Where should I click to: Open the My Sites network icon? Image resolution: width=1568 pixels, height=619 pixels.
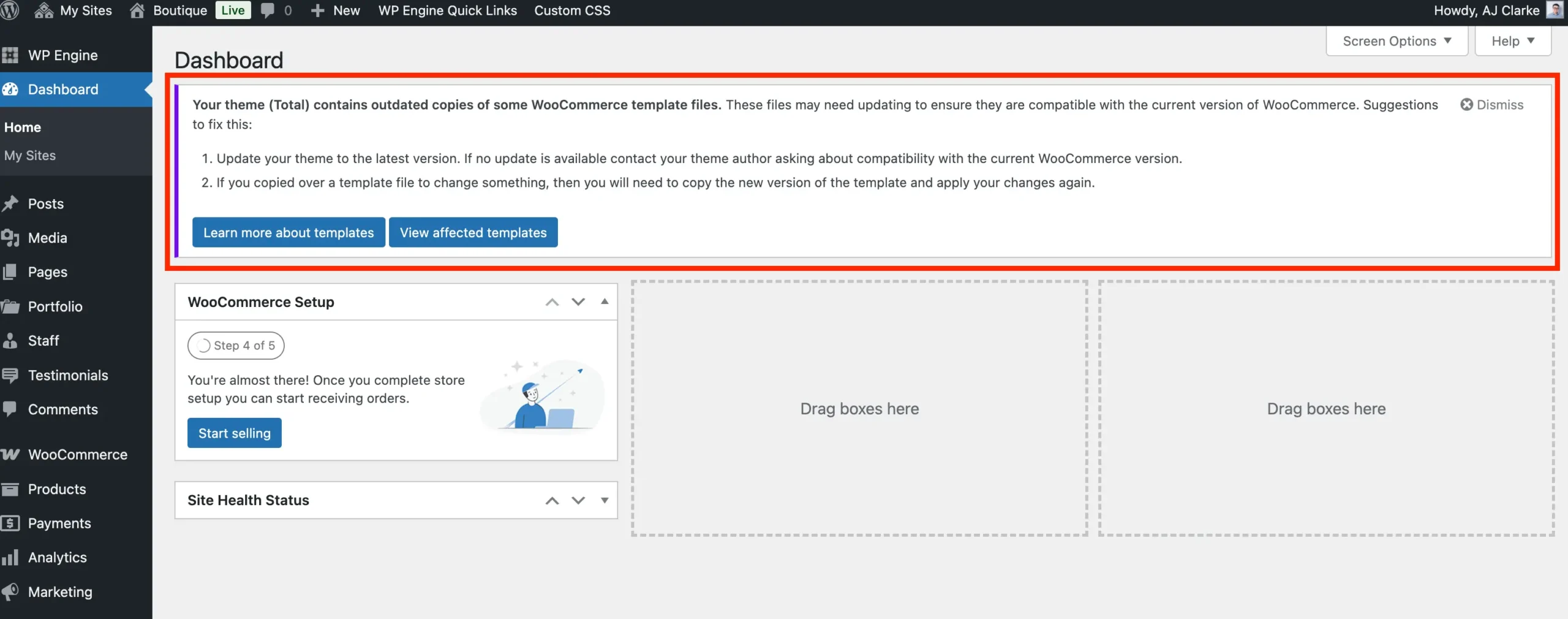43,10
